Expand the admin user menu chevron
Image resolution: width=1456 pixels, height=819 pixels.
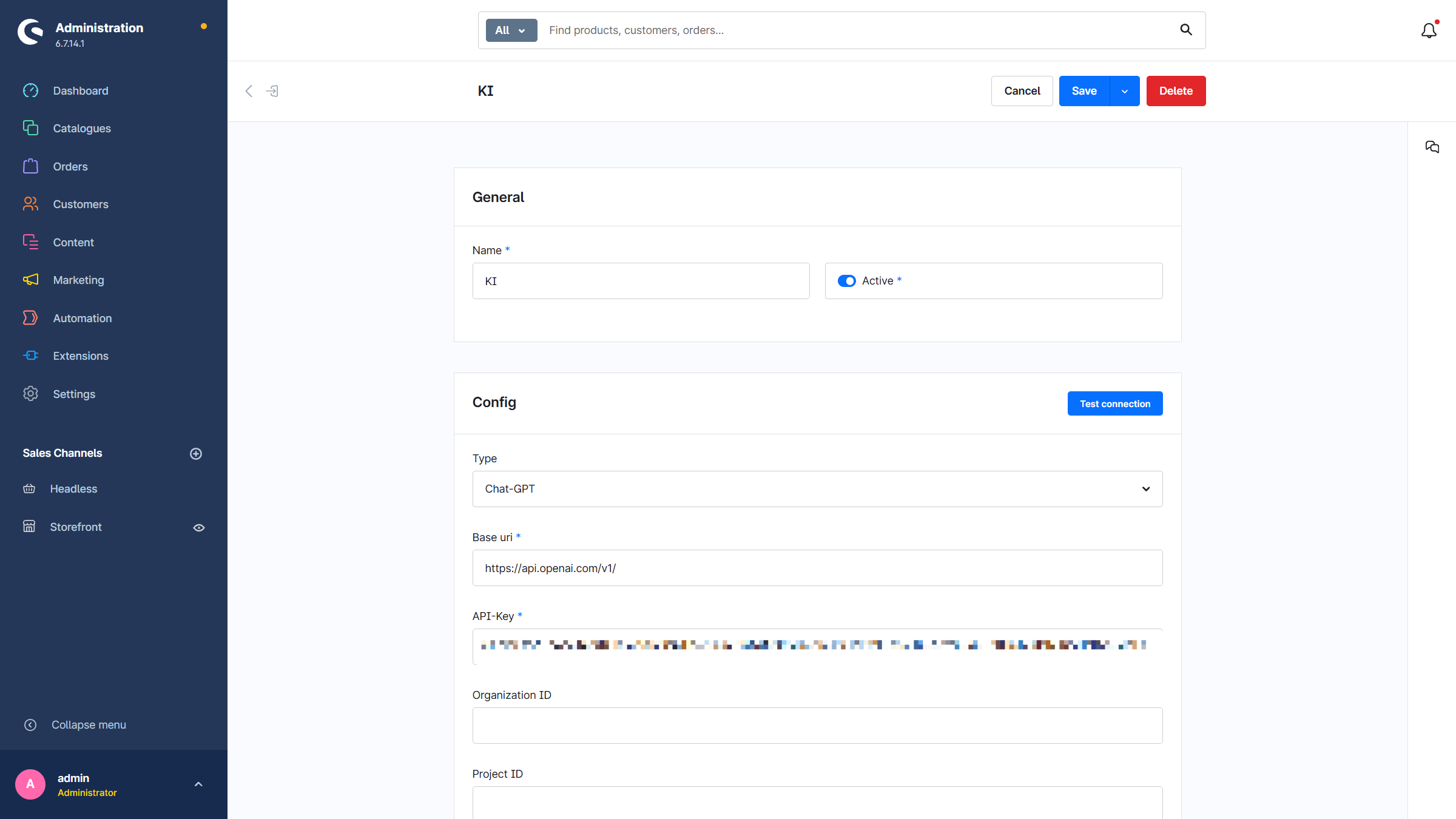point(198,784)
